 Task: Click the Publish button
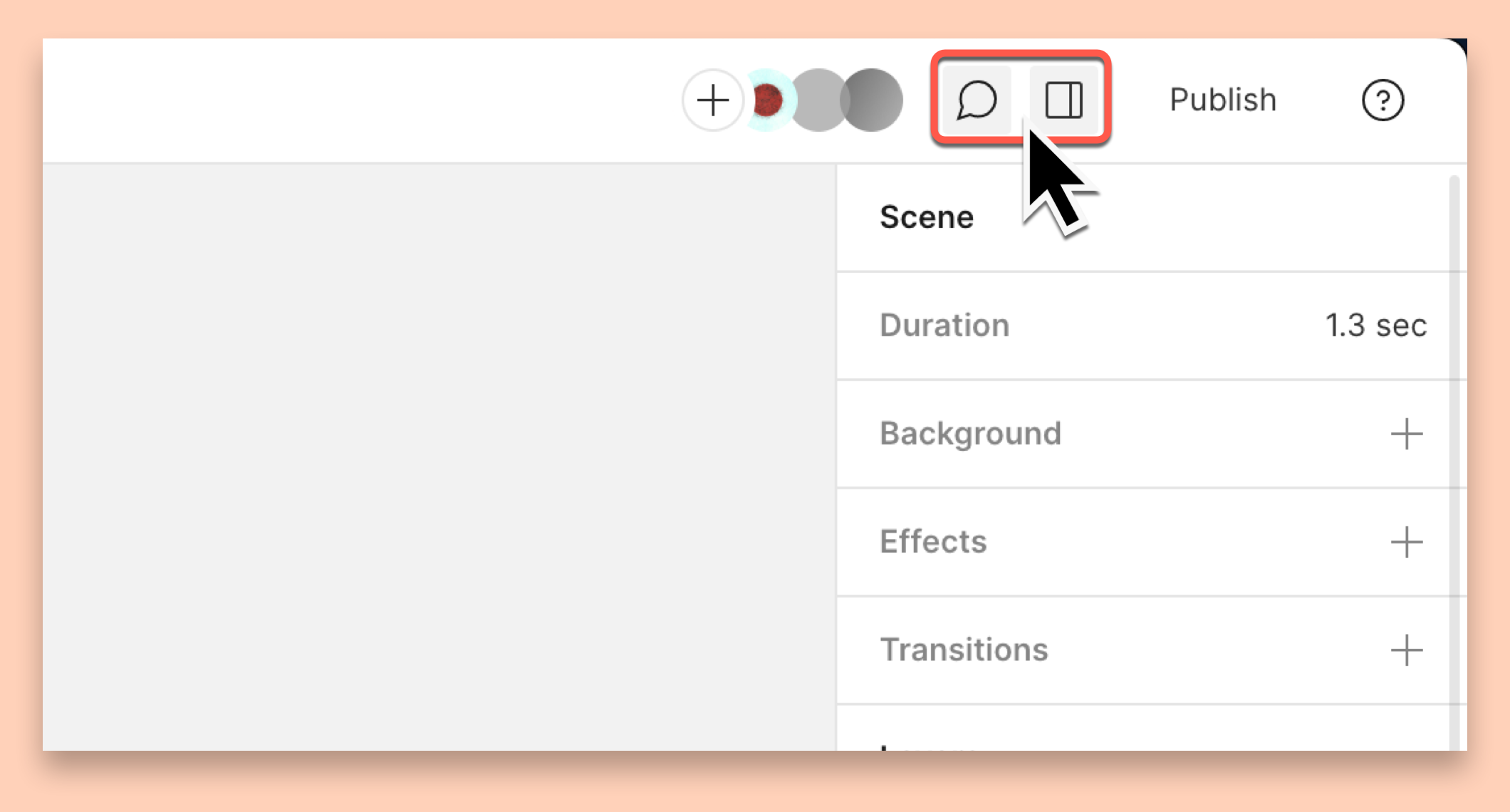click(x=1223, y=100)
